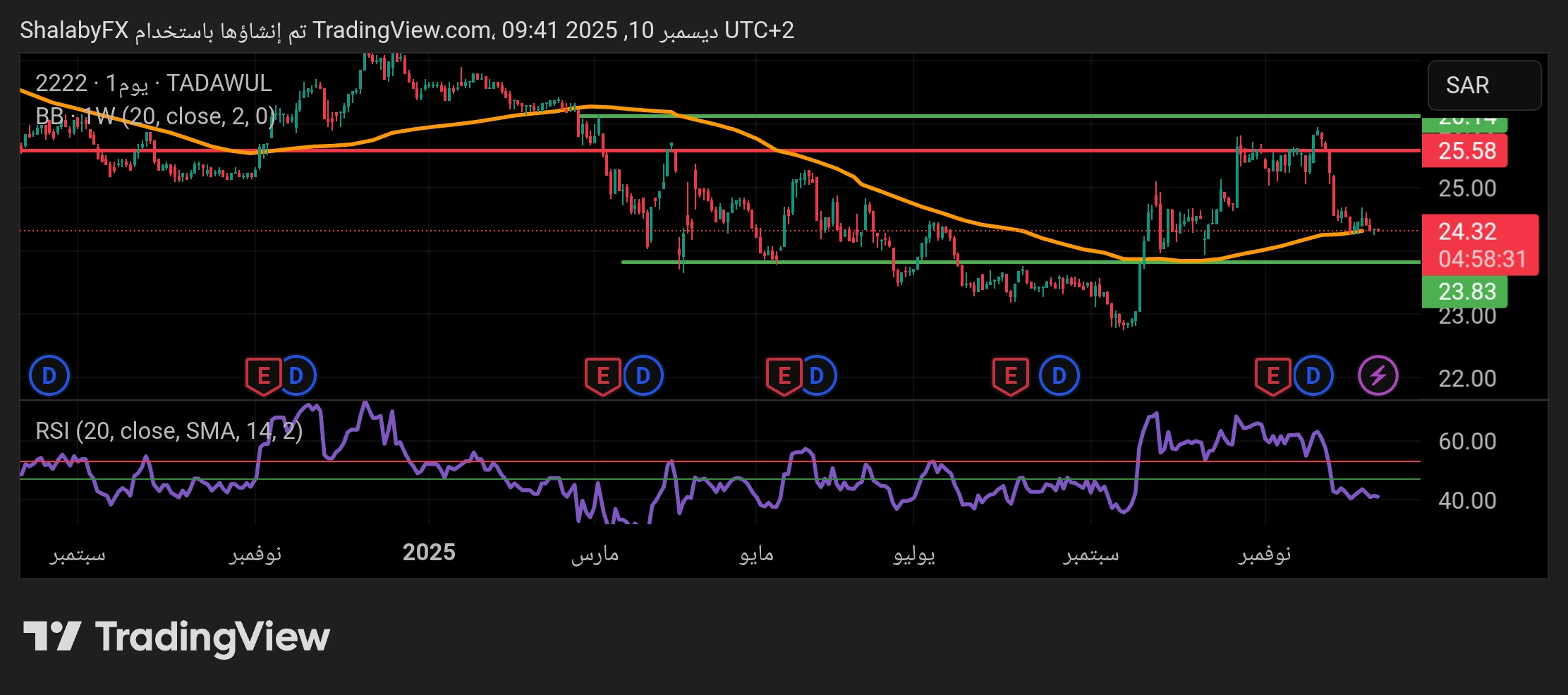The width and height of the screenshot is (1568, 695).
Task: Open the rightmost earnings E marker
Action: [x=1272, y=375]
